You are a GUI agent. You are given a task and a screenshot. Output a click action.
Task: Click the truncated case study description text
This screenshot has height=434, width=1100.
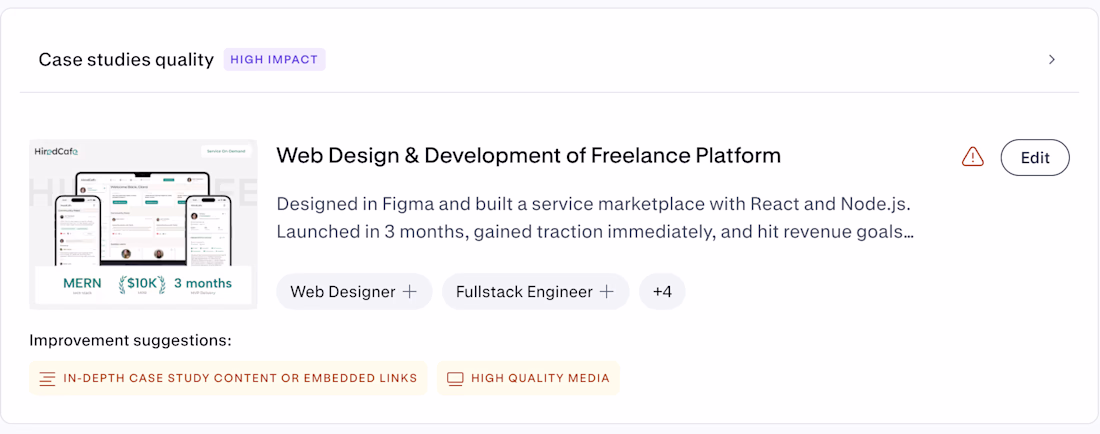tap(595, 218)
